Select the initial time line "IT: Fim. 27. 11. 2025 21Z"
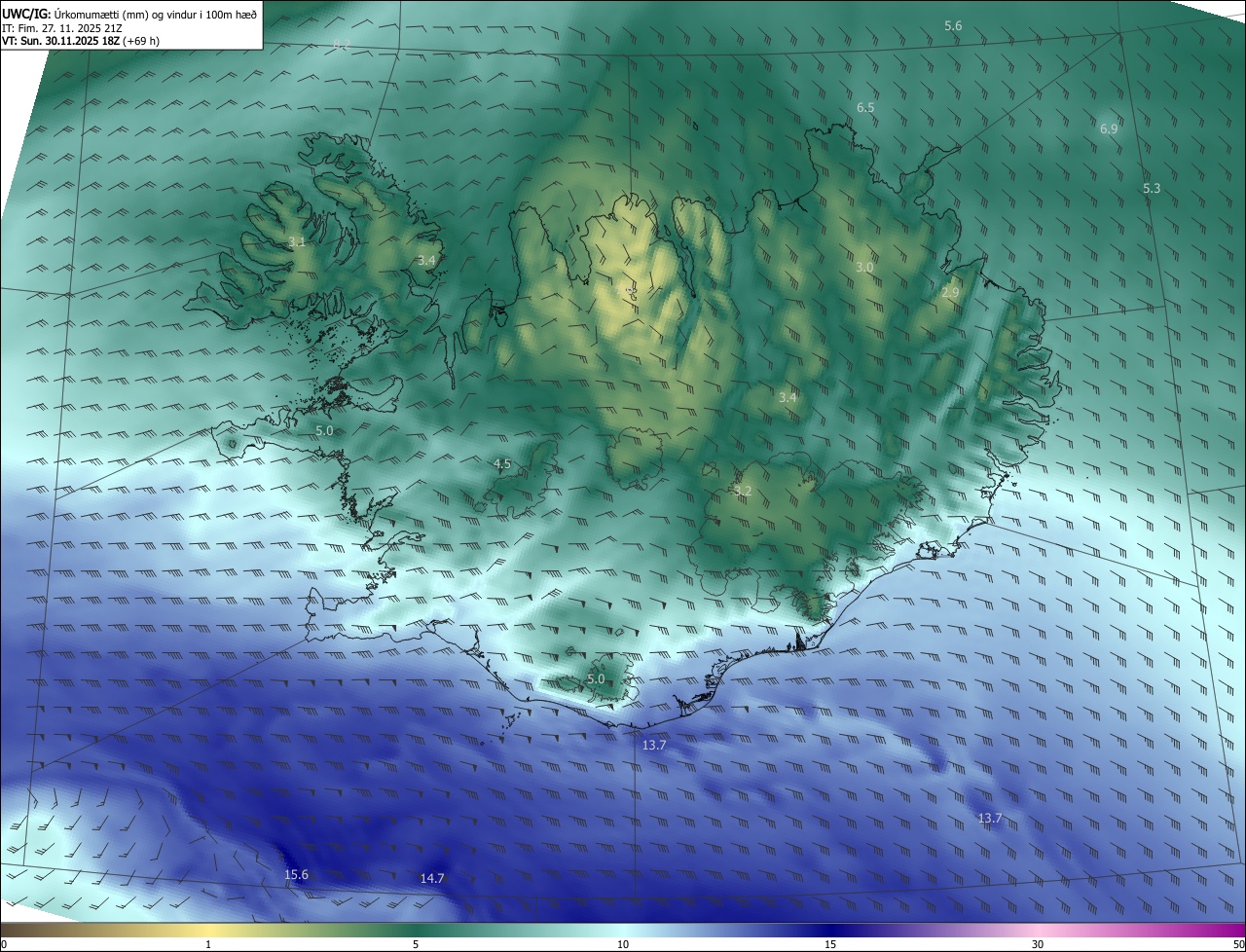Image resolution: width=1246 pixels, height=952 pixels. [x=62, y=27]
